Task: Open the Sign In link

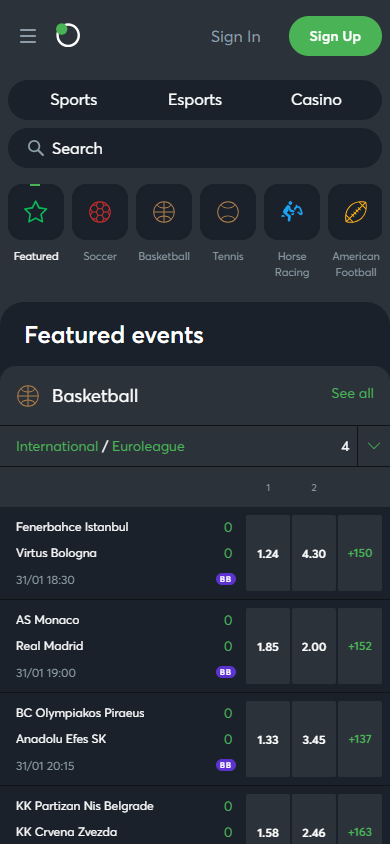Action: pos(236,37)
